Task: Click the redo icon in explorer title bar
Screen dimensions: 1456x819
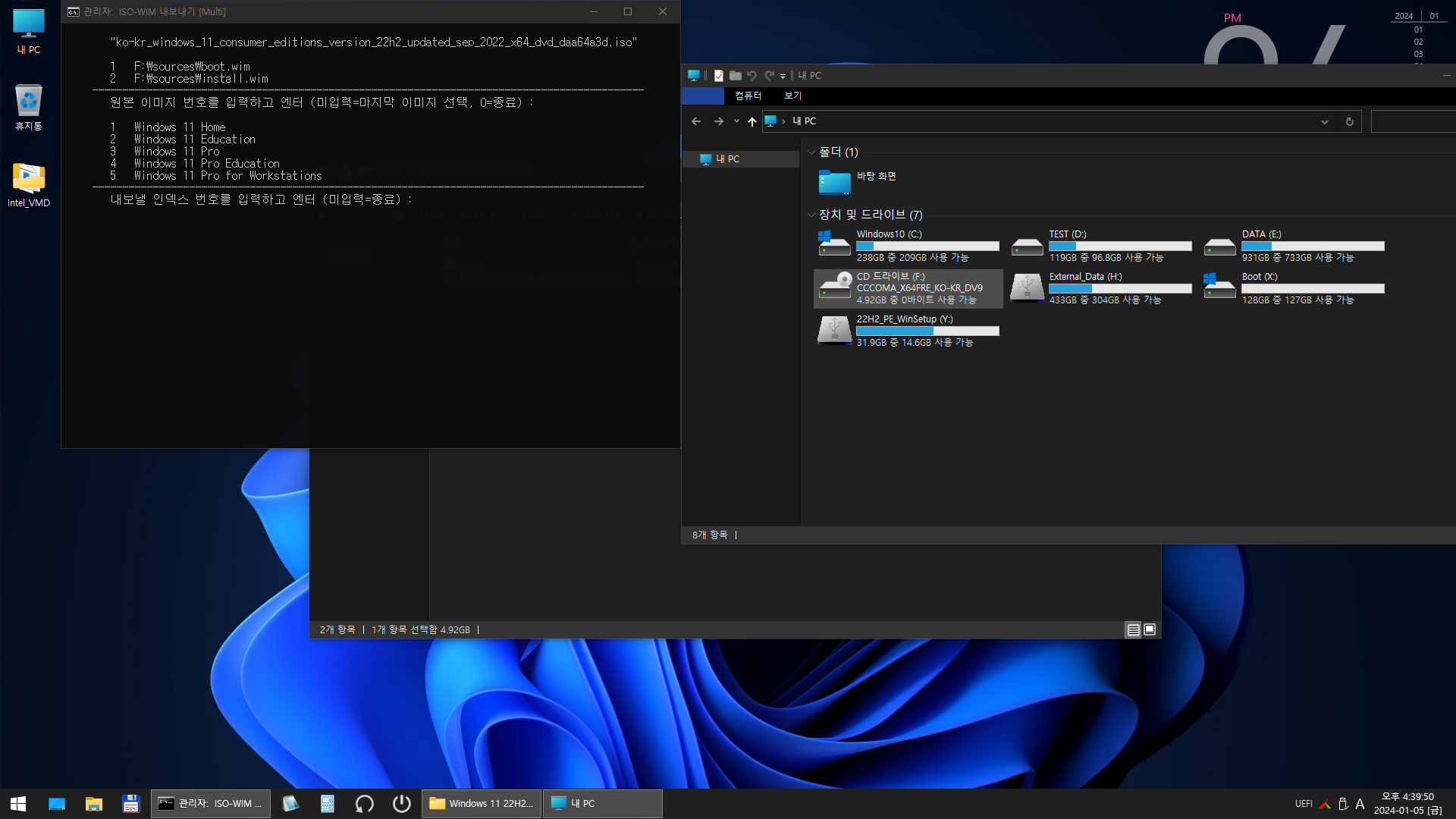Action: [x=769, y=76]
